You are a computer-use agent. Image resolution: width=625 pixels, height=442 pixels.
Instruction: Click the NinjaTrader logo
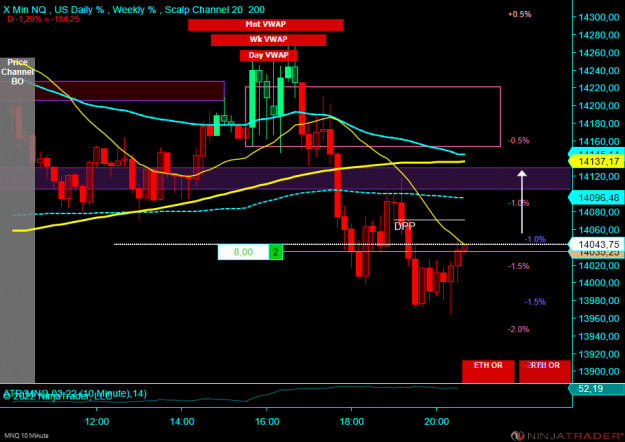tap(567, 436)
